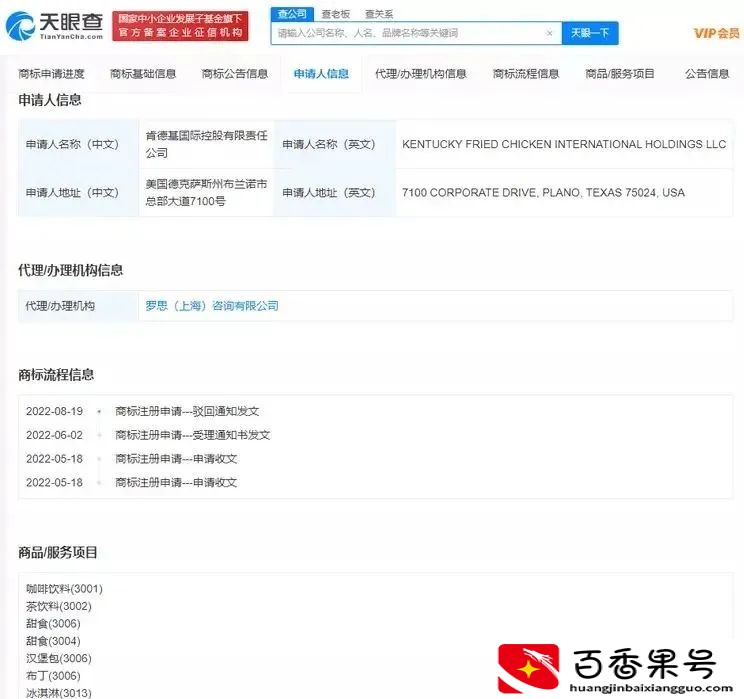Click the 2022-06-02 date entry
This screenshot has height=699, width=744.
pyautogui.click(x=55, y=435)
